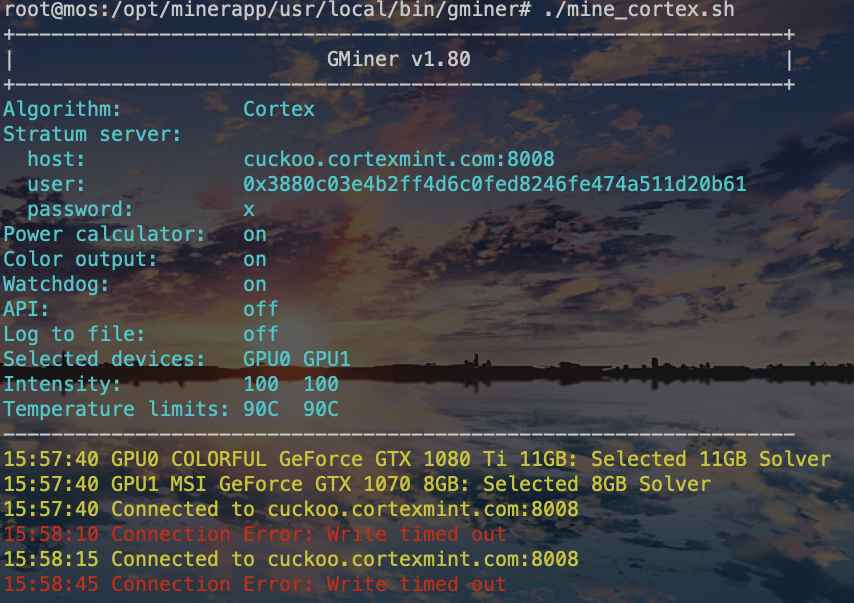The height and width of the screenshot is (603, 854).
Task: Click the Temperature limits label
Action: click(116, 409)
